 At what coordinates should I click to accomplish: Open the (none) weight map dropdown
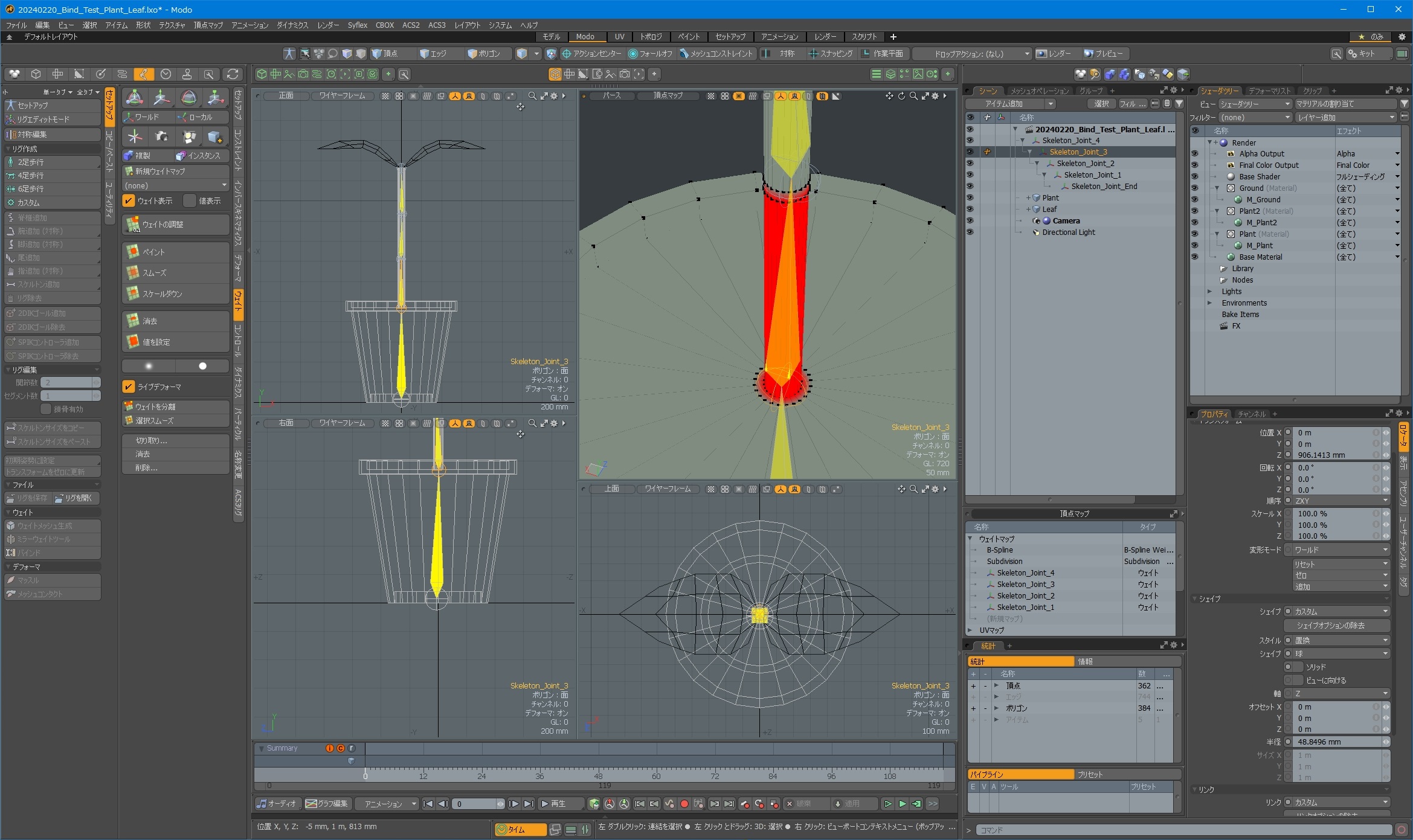175,185
